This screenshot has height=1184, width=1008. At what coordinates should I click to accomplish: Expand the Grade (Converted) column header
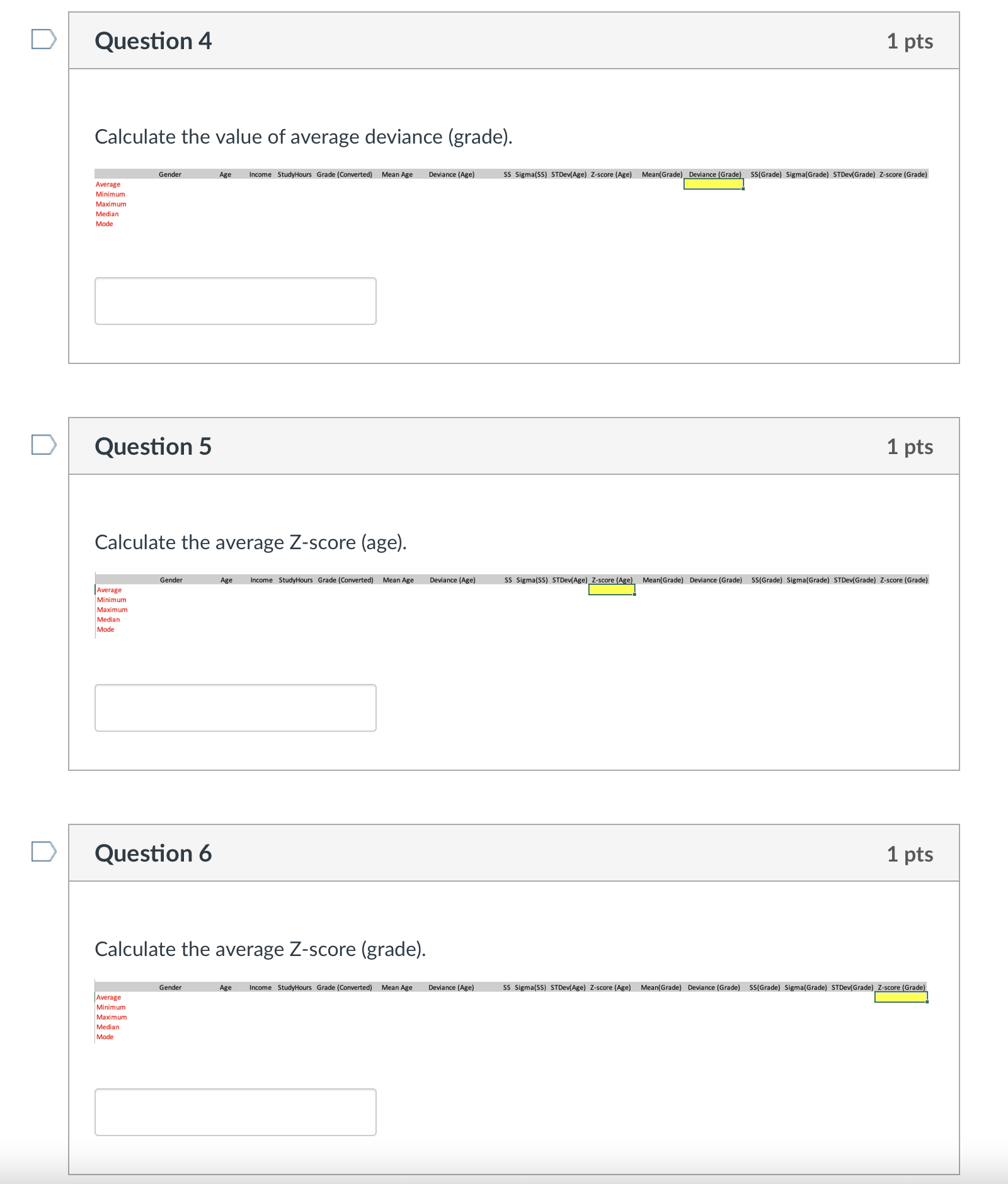pos(345,174)
